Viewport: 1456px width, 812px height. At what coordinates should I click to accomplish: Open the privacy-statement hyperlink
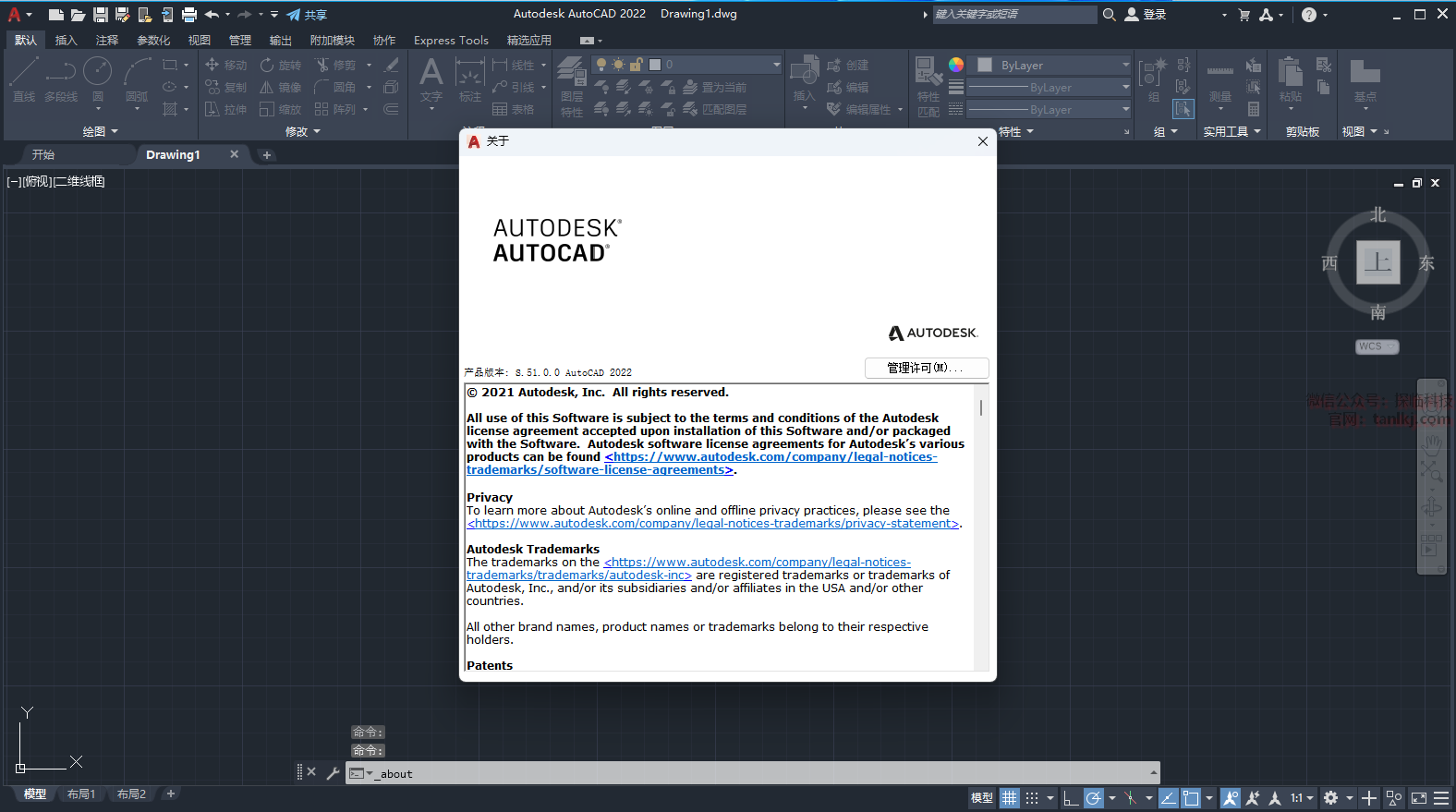[713, 524]
